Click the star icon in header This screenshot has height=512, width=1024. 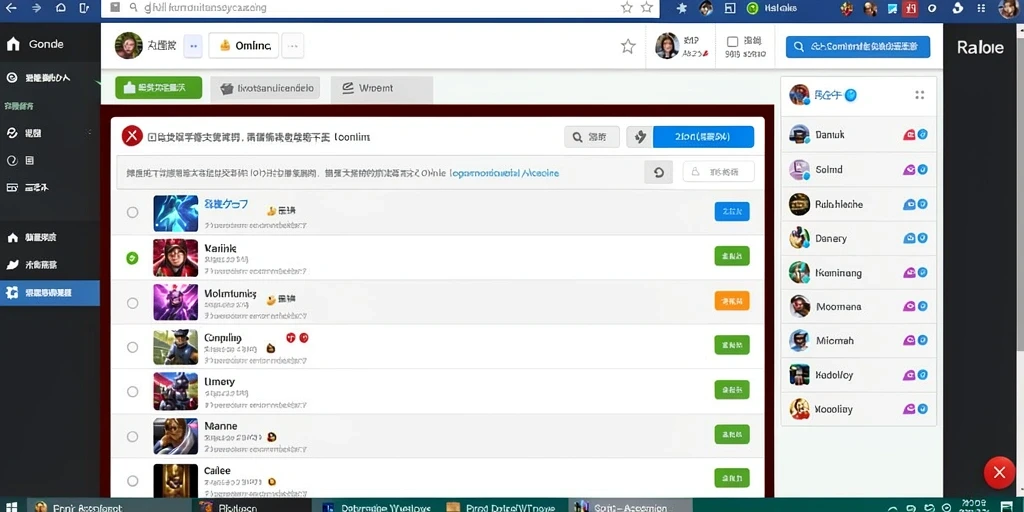(628, 46)
